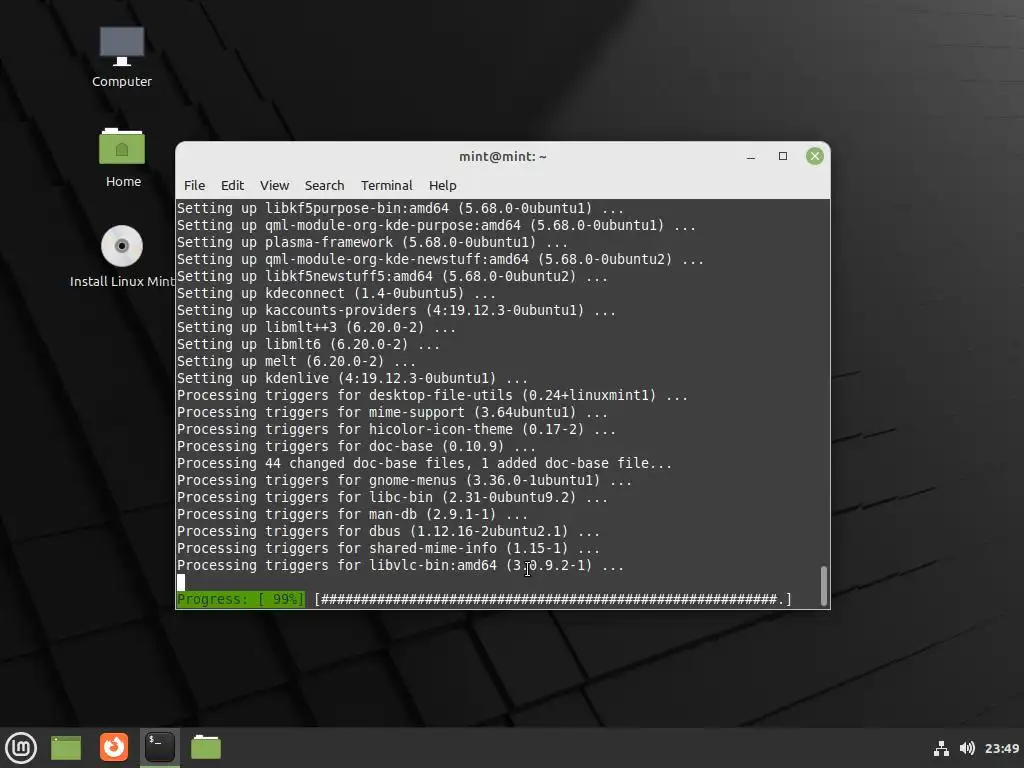Click the line "Setting up kdenlive (4:19.12.3-0ubuntu1)"
Screen dimensions: 1024x768
[352, 378]
